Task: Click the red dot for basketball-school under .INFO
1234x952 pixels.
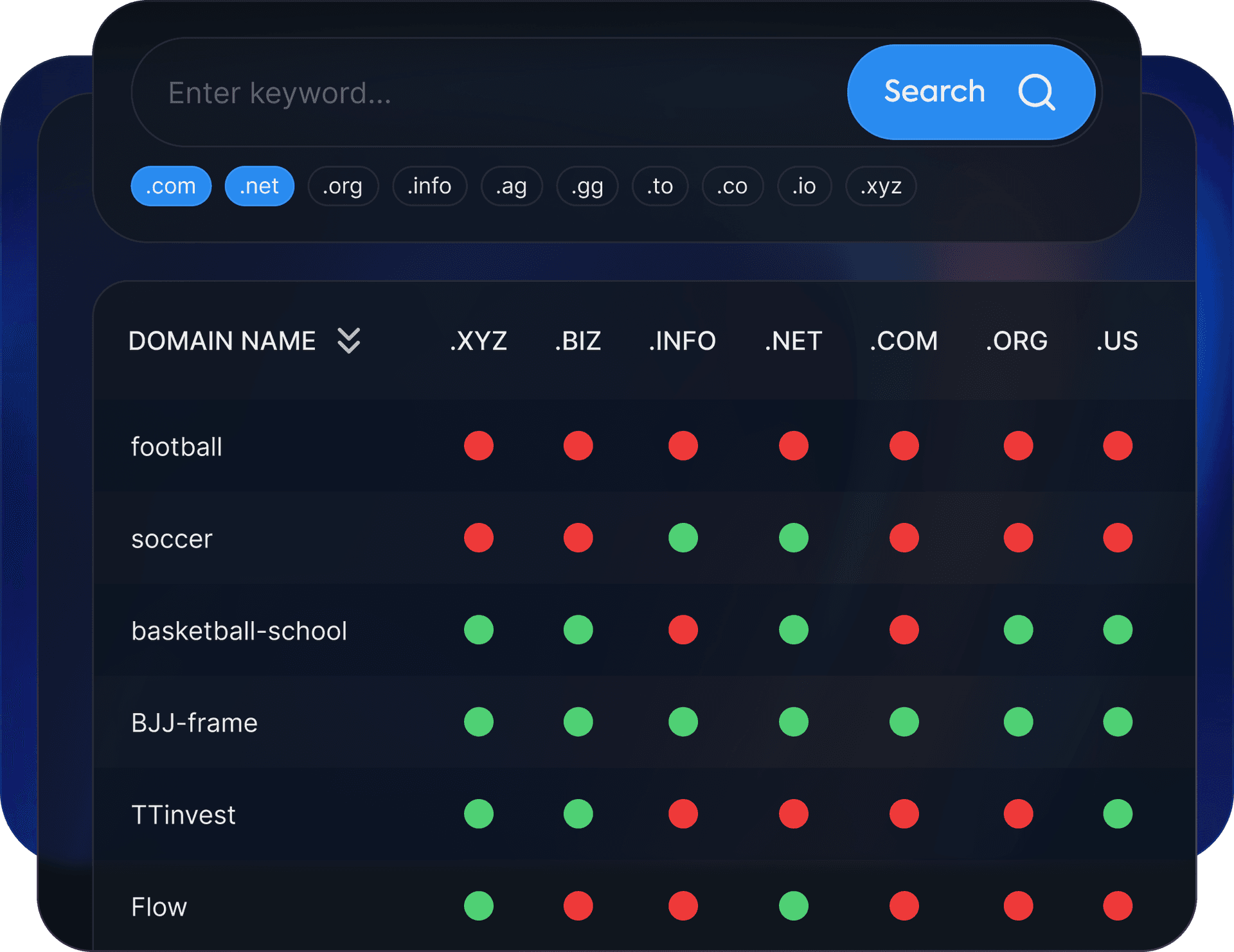Action: (682, 630)
